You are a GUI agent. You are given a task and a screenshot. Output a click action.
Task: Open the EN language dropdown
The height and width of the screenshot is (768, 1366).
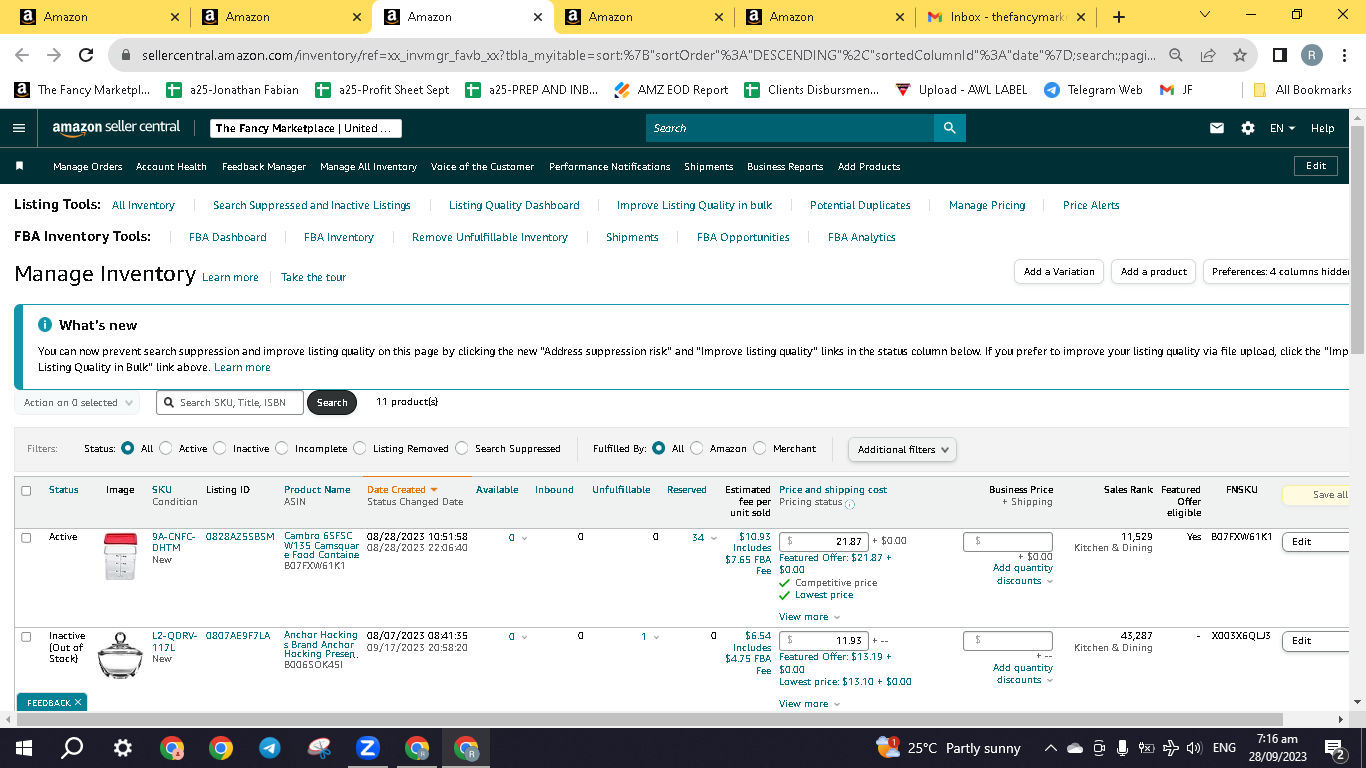pos(1282,128)
